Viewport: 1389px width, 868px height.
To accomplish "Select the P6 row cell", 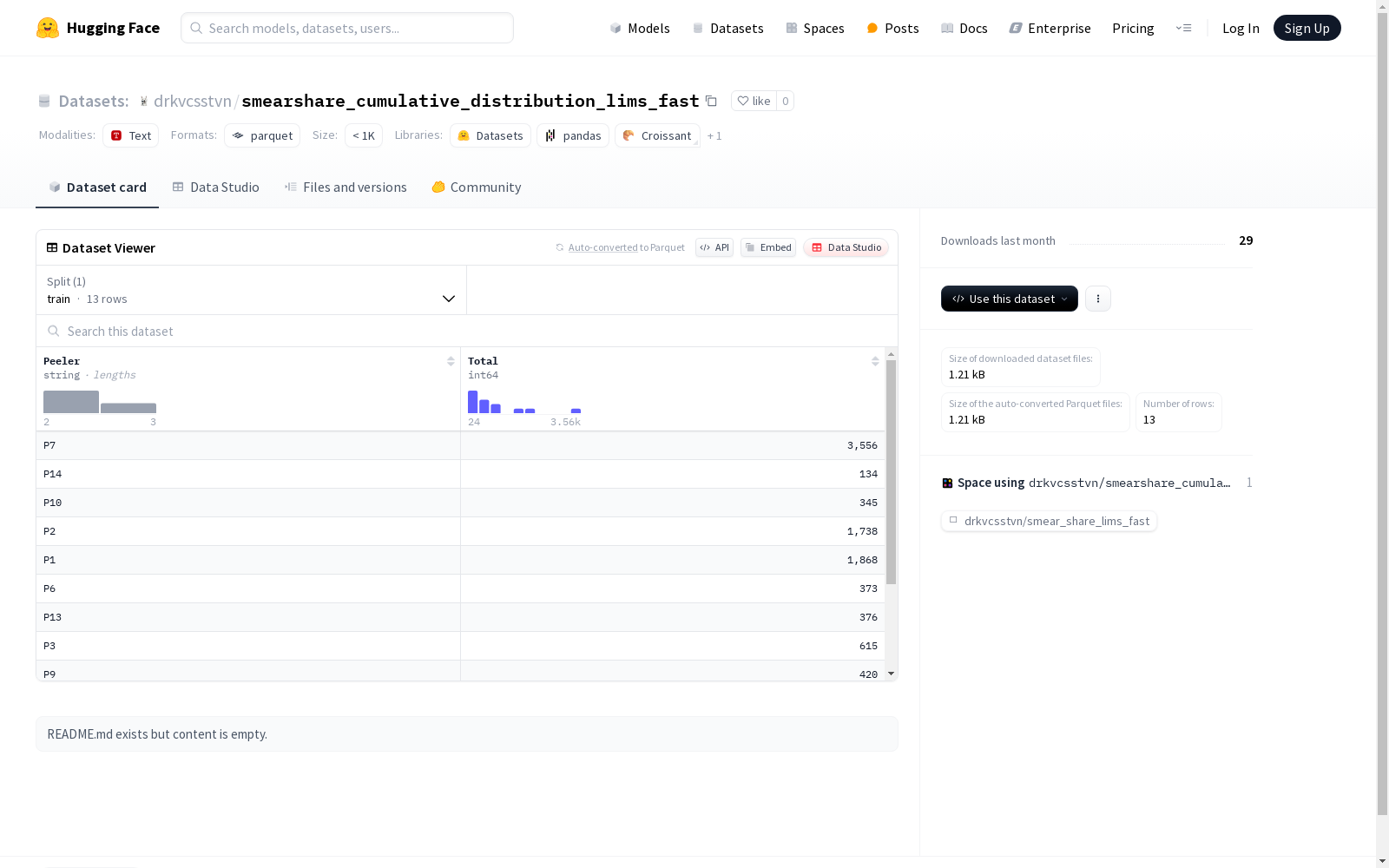I will click(x=248, y=589).
